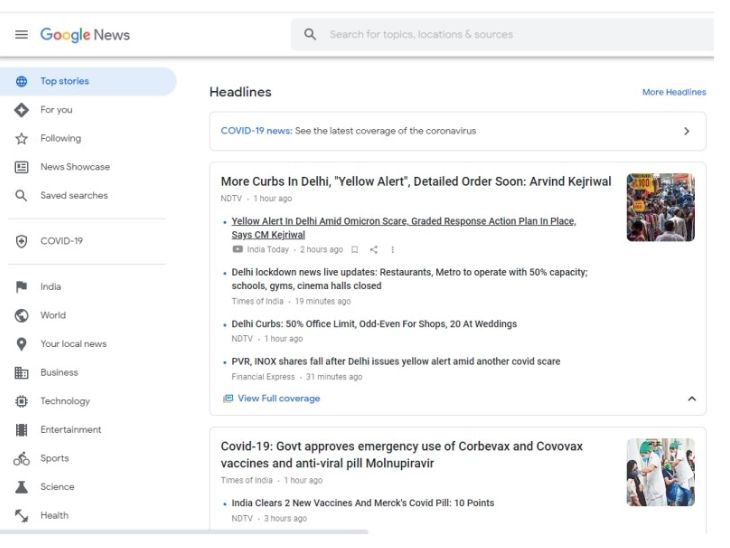Click the horizontal scrollbar at bottom

coord(184,531)
